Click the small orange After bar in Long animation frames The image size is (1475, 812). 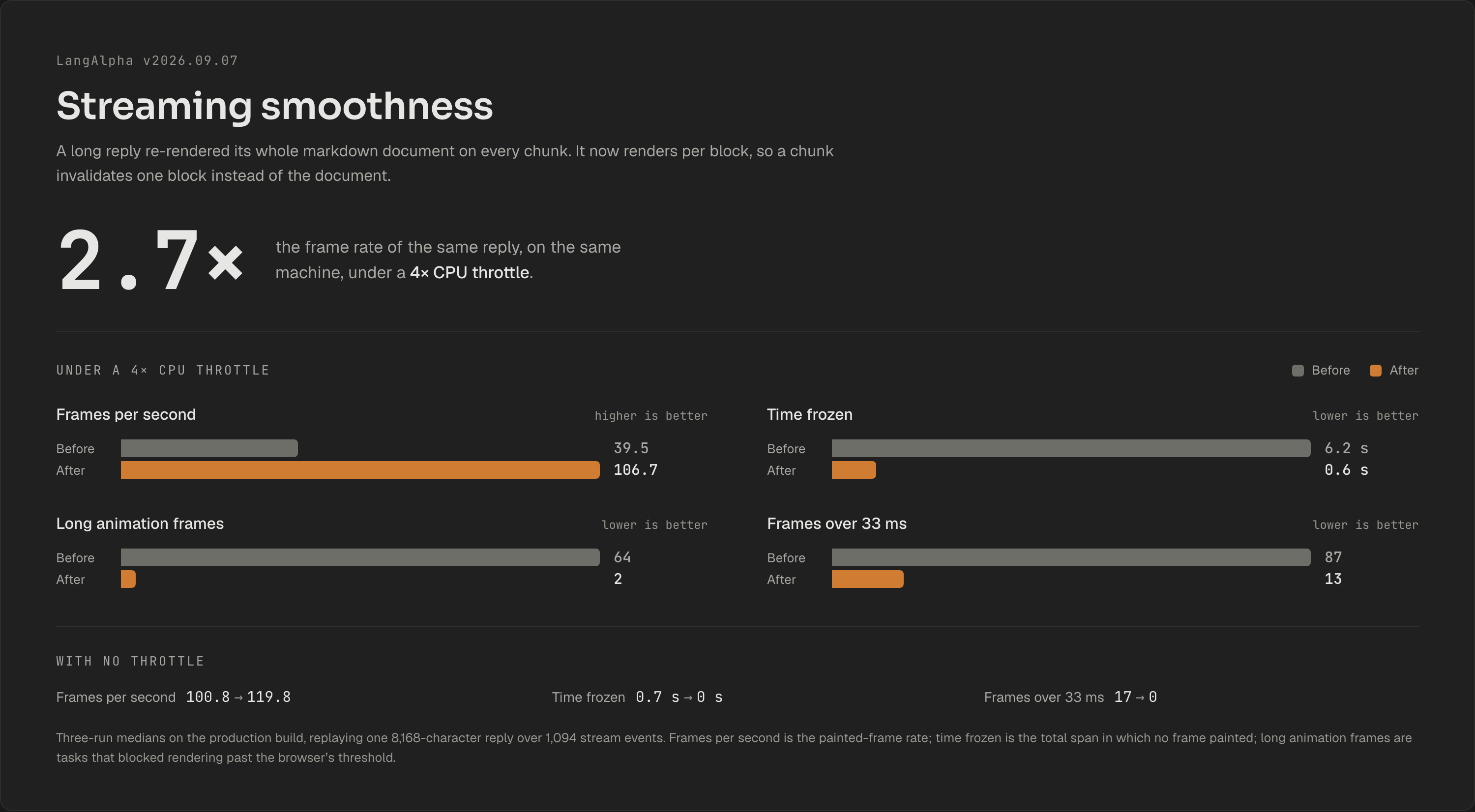[x=128, y=579]
